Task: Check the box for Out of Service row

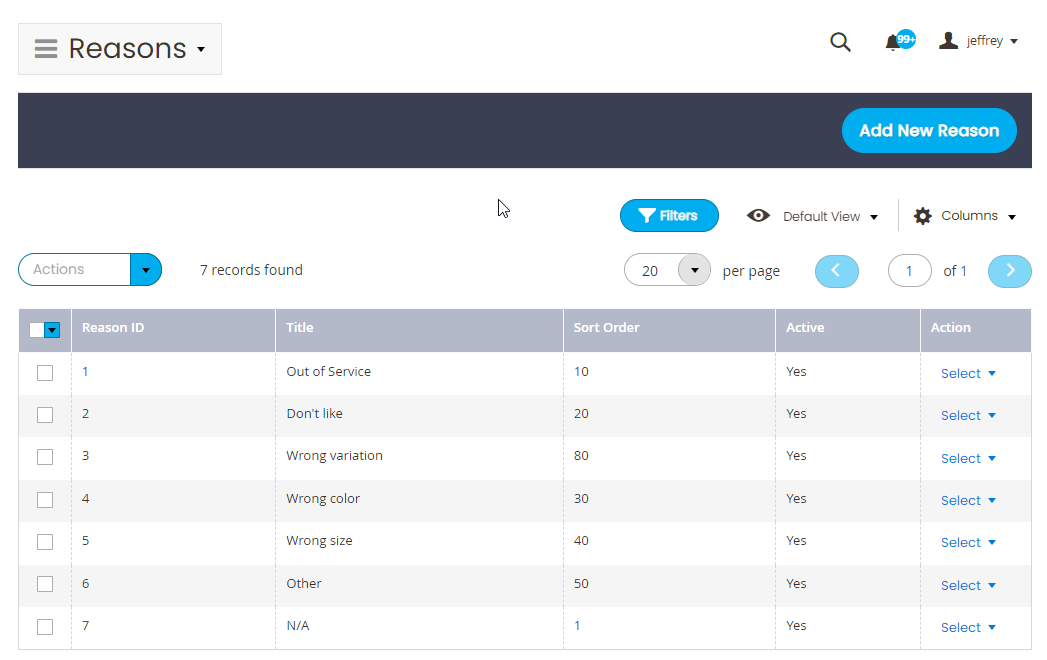Action: [45, 373]
